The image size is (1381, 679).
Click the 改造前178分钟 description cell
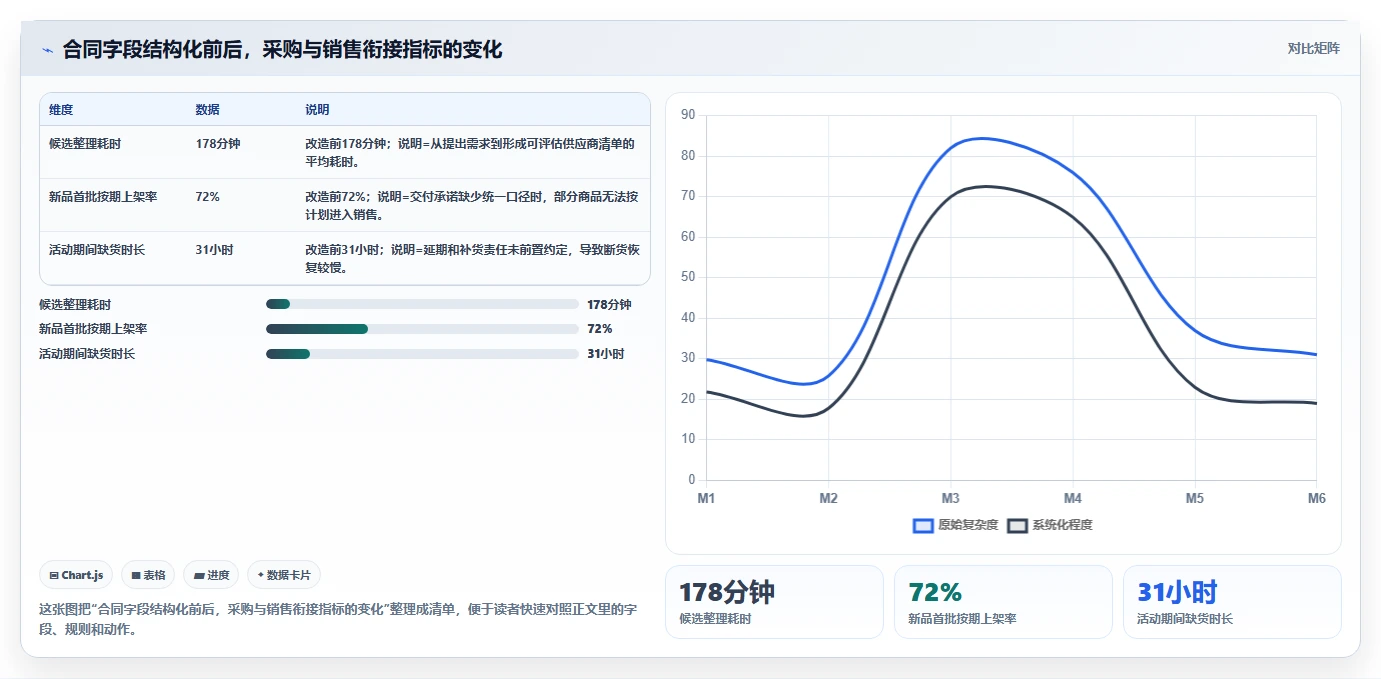470,152
